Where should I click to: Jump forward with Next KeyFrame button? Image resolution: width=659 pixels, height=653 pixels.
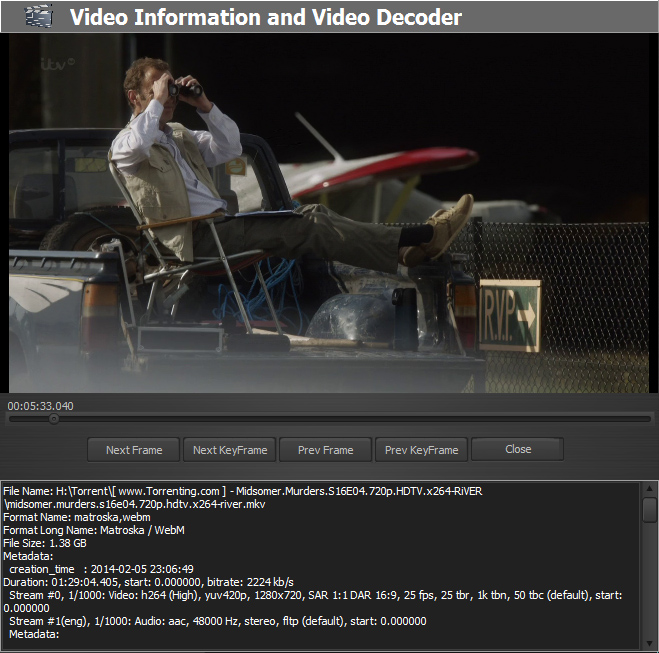point(229,450)
